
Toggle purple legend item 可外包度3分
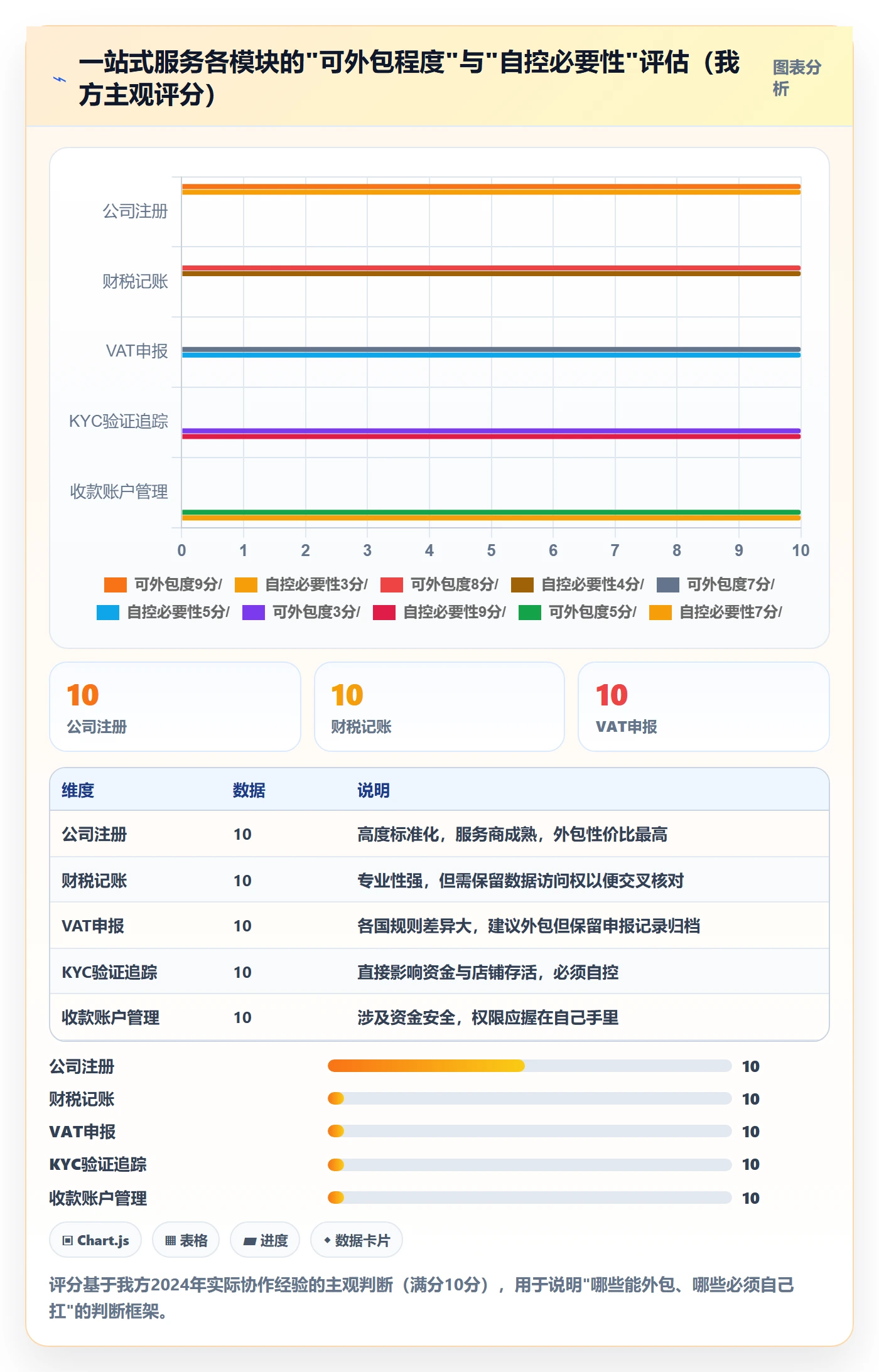tap(301, 613)
